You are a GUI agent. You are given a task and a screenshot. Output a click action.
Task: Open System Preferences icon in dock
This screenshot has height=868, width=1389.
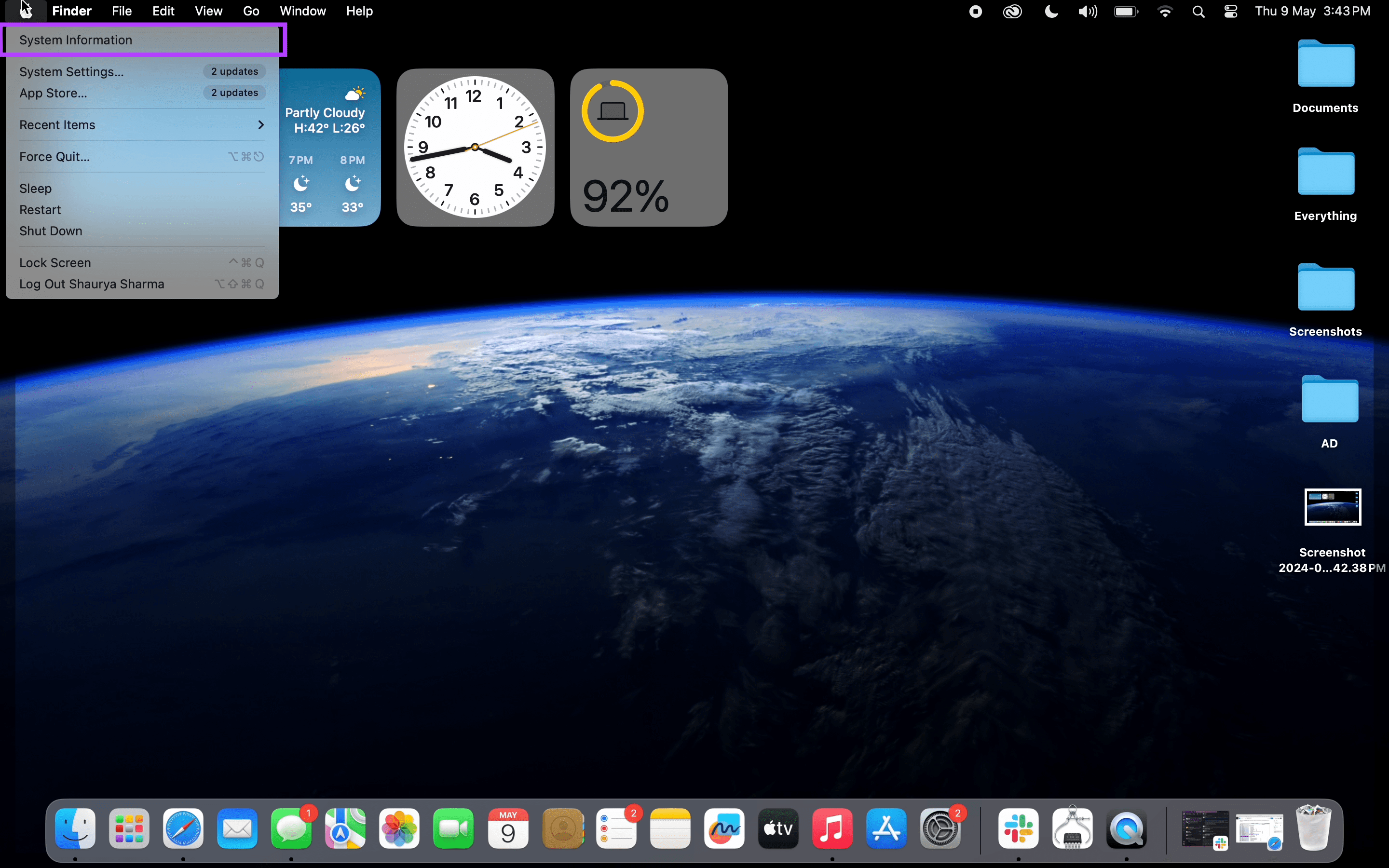coord(940,828)
